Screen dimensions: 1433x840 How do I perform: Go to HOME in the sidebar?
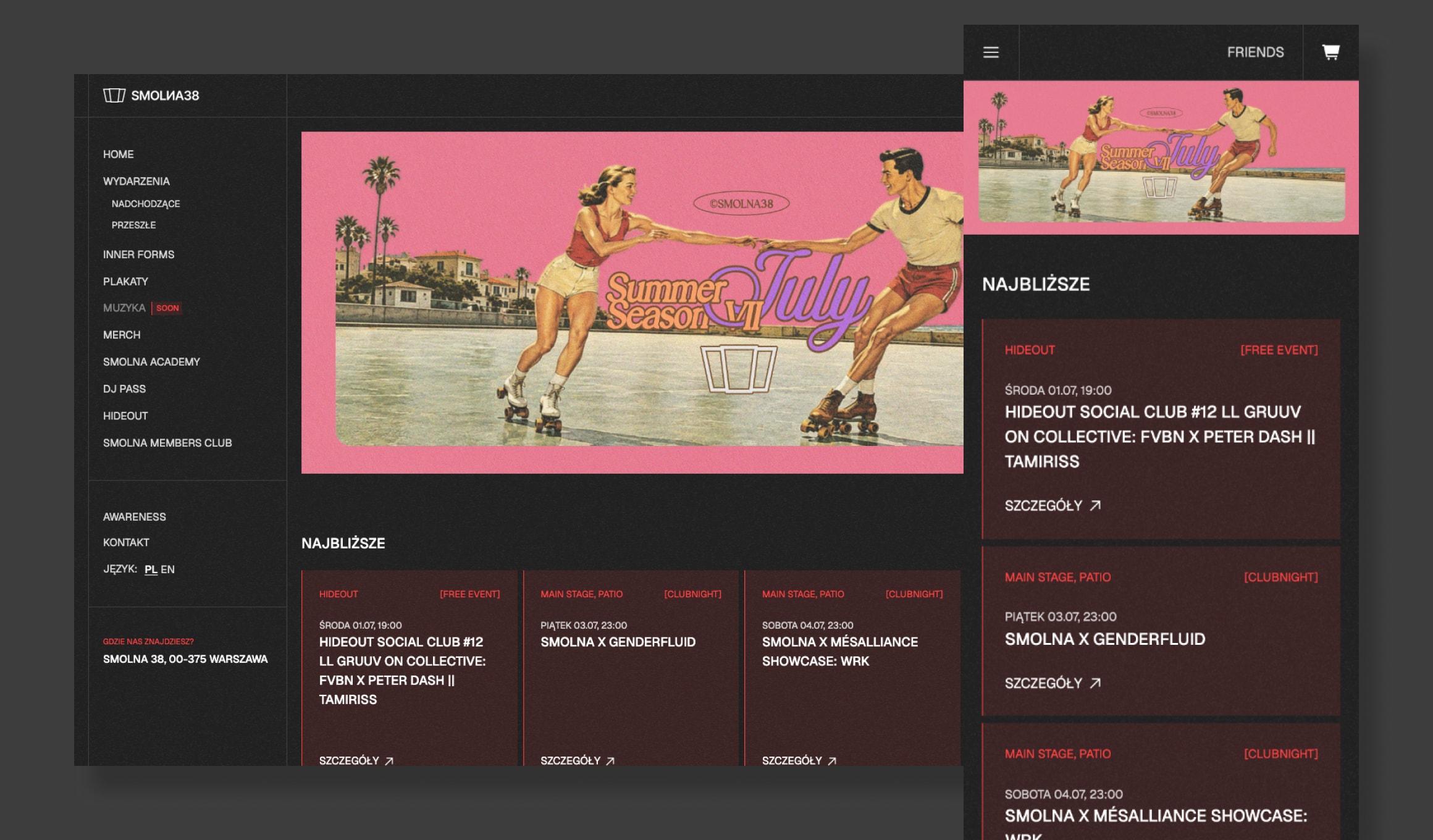(x=118, y=154)
